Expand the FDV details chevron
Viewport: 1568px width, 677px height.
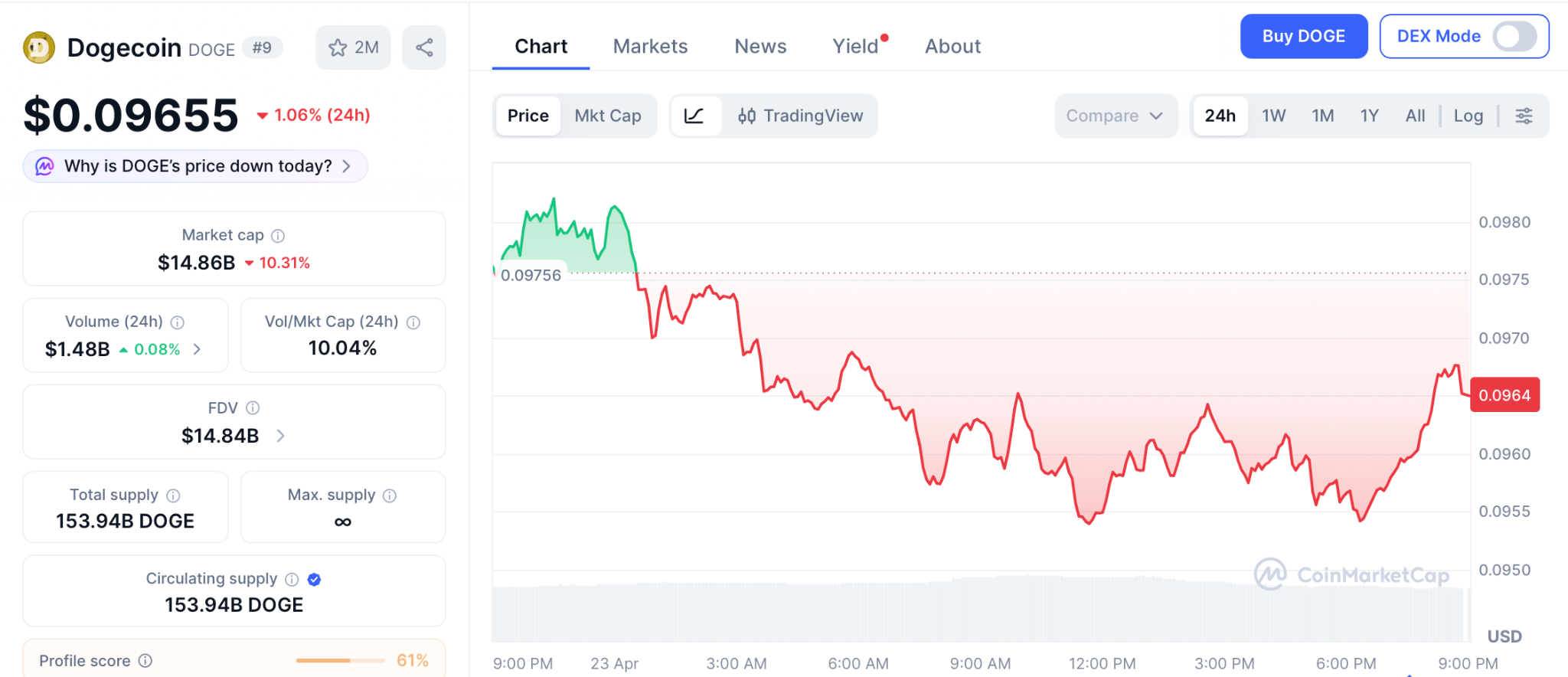pos(281,436)
